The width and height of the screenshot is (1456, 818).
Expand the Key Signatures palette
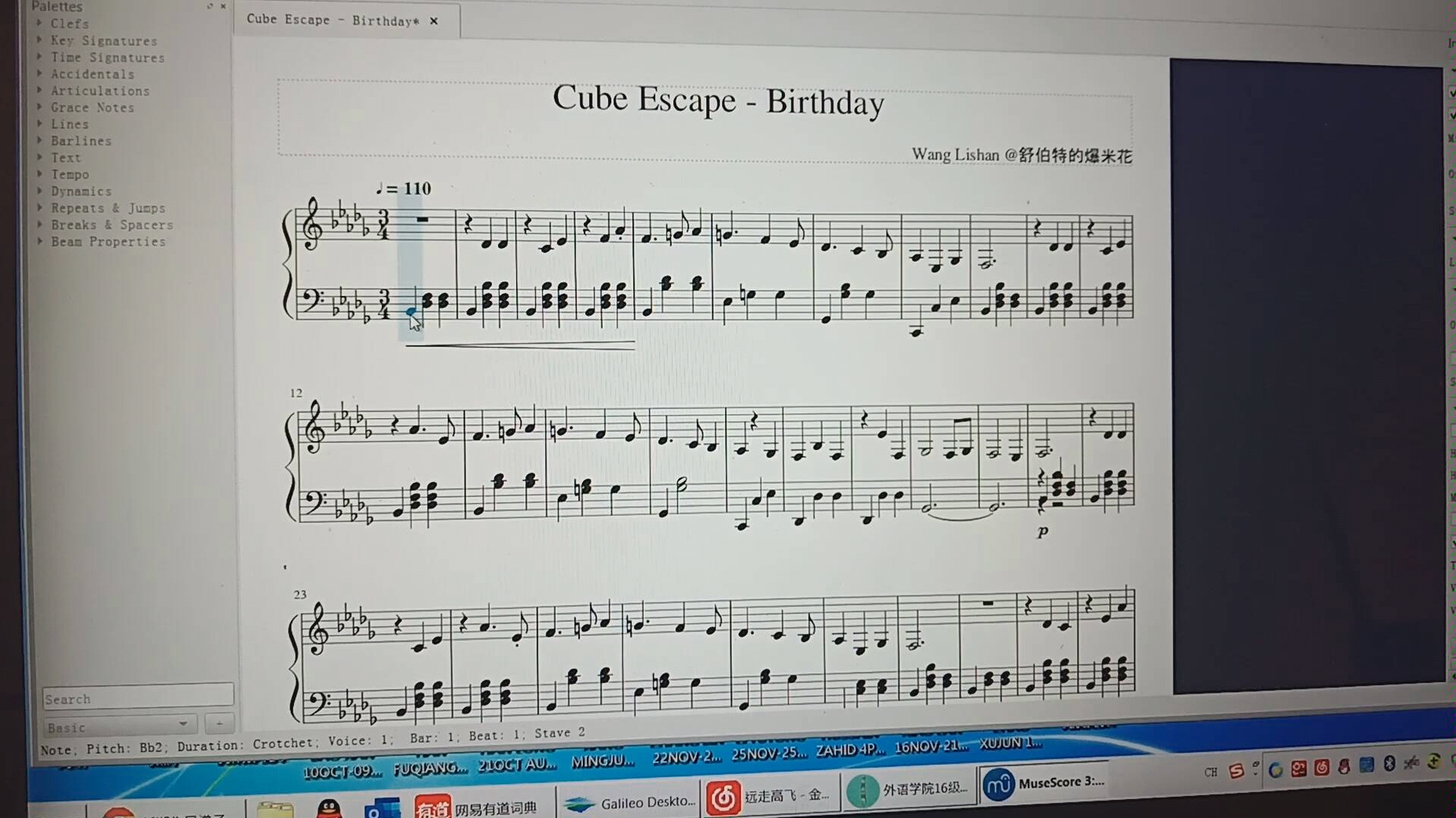39,39
